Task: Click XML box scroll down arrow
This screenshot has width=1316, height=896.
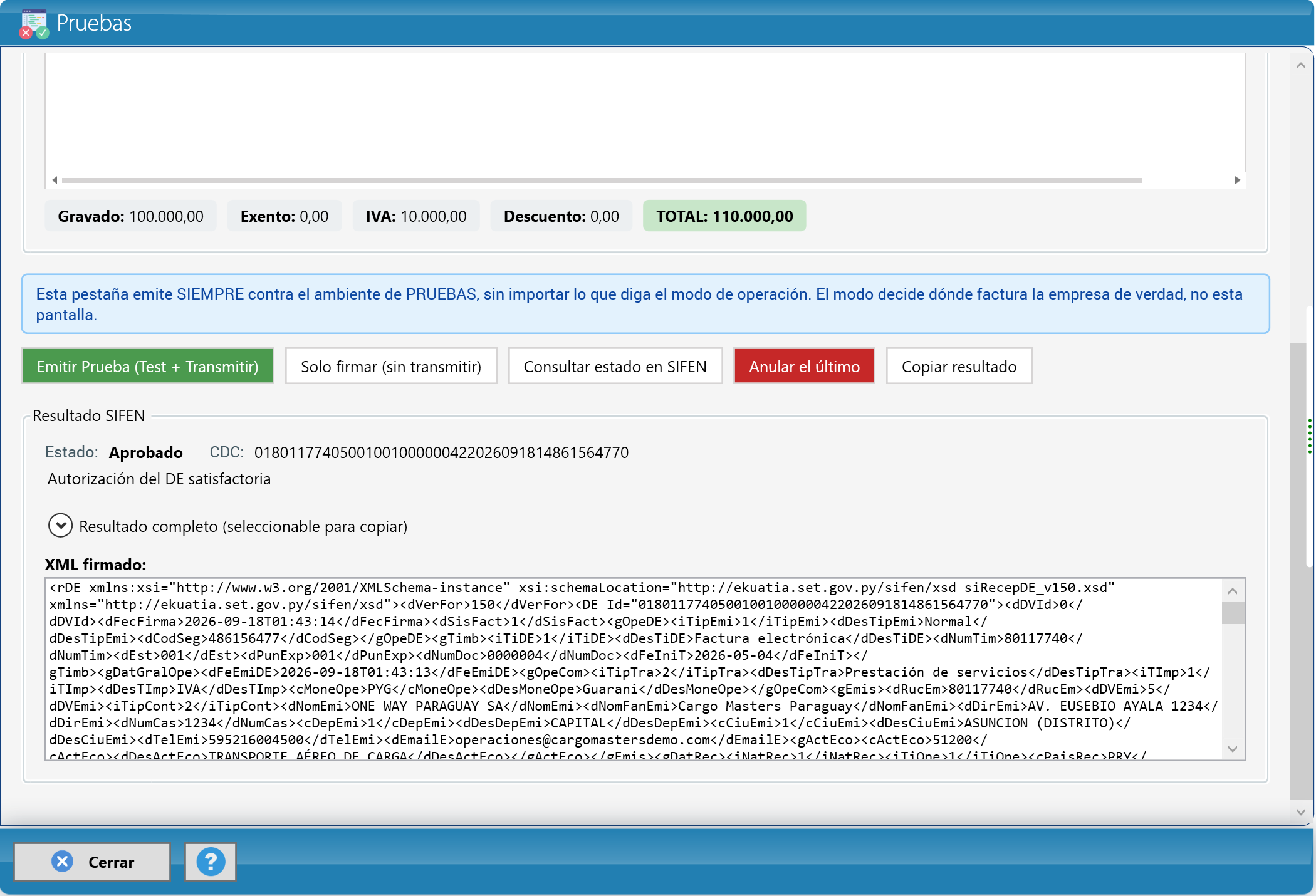Action: (x=1233, y=749)
